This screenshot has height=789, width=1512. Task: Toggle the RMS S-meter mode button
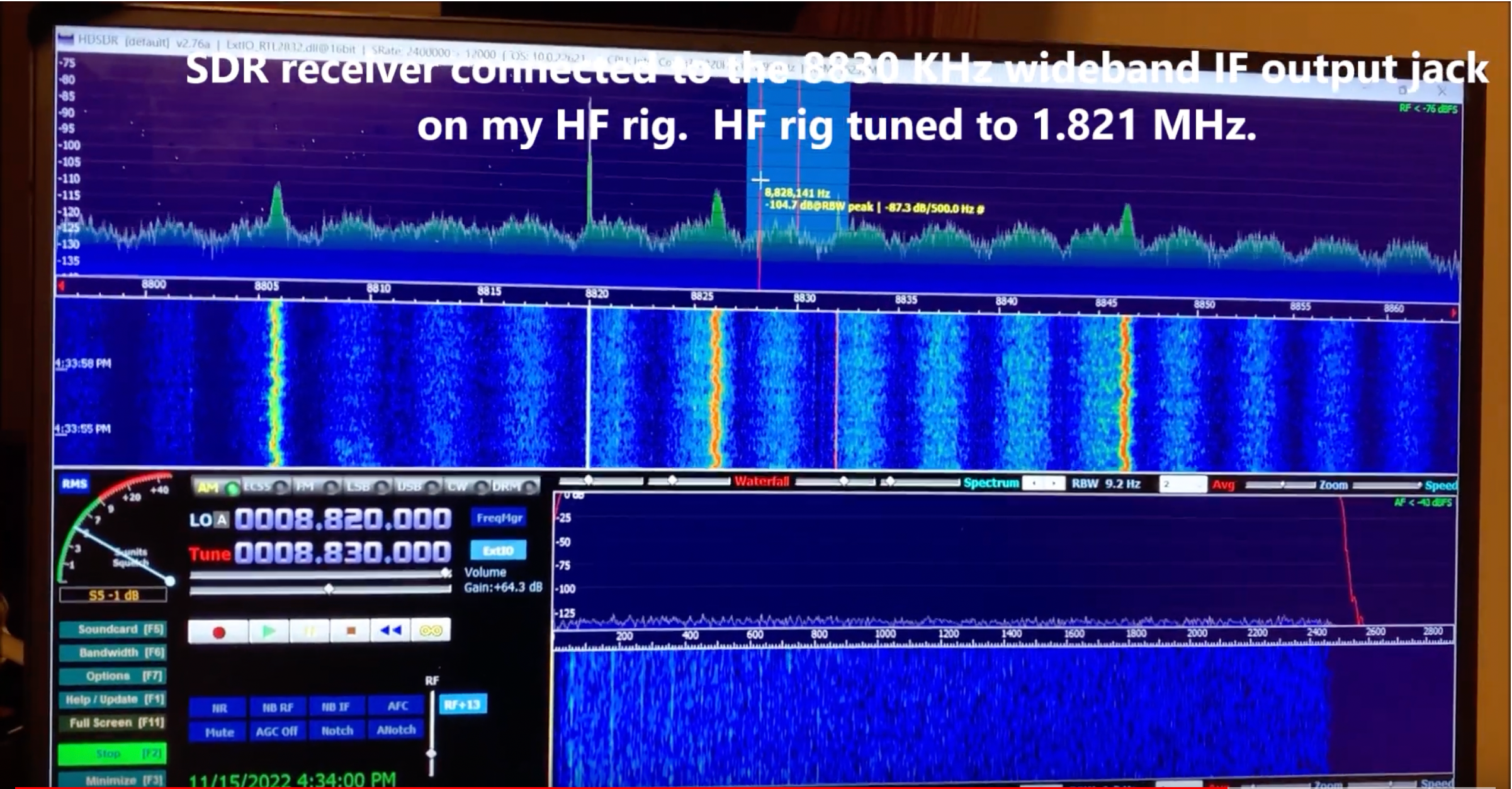click(74, 484)
